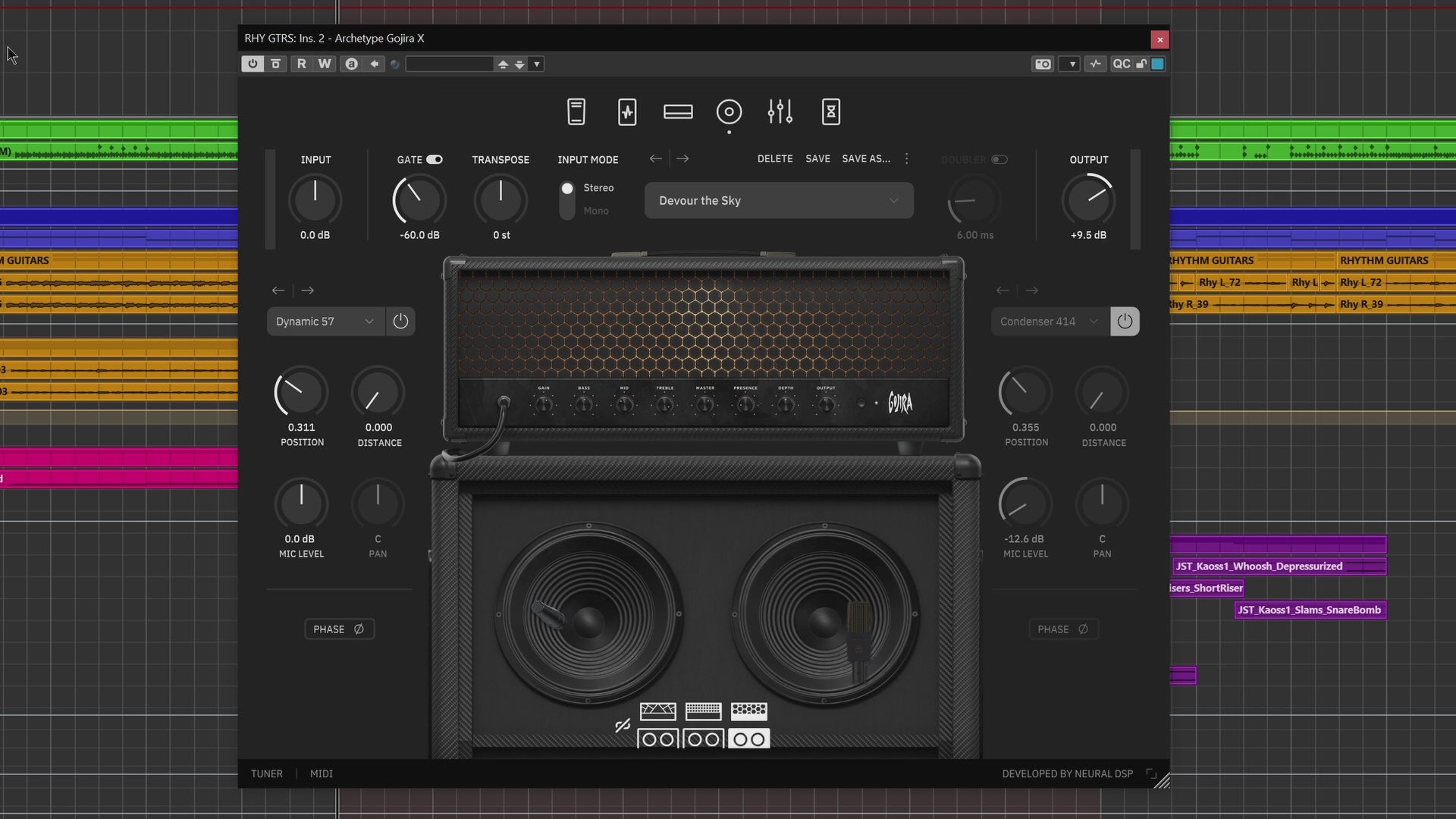1456x819 pixels.
Task: Flip phase for the right microphone
Action: tap(1063, 629)
